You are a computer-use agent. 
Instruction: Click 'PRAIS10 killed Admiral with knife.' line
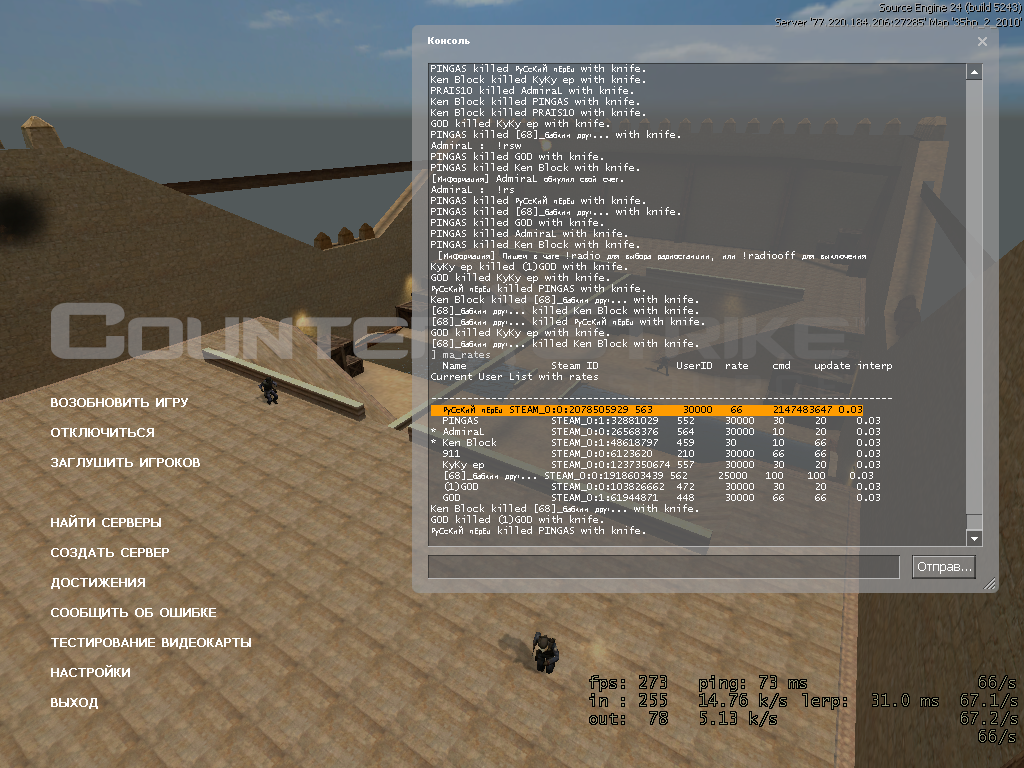click(530, 91)
